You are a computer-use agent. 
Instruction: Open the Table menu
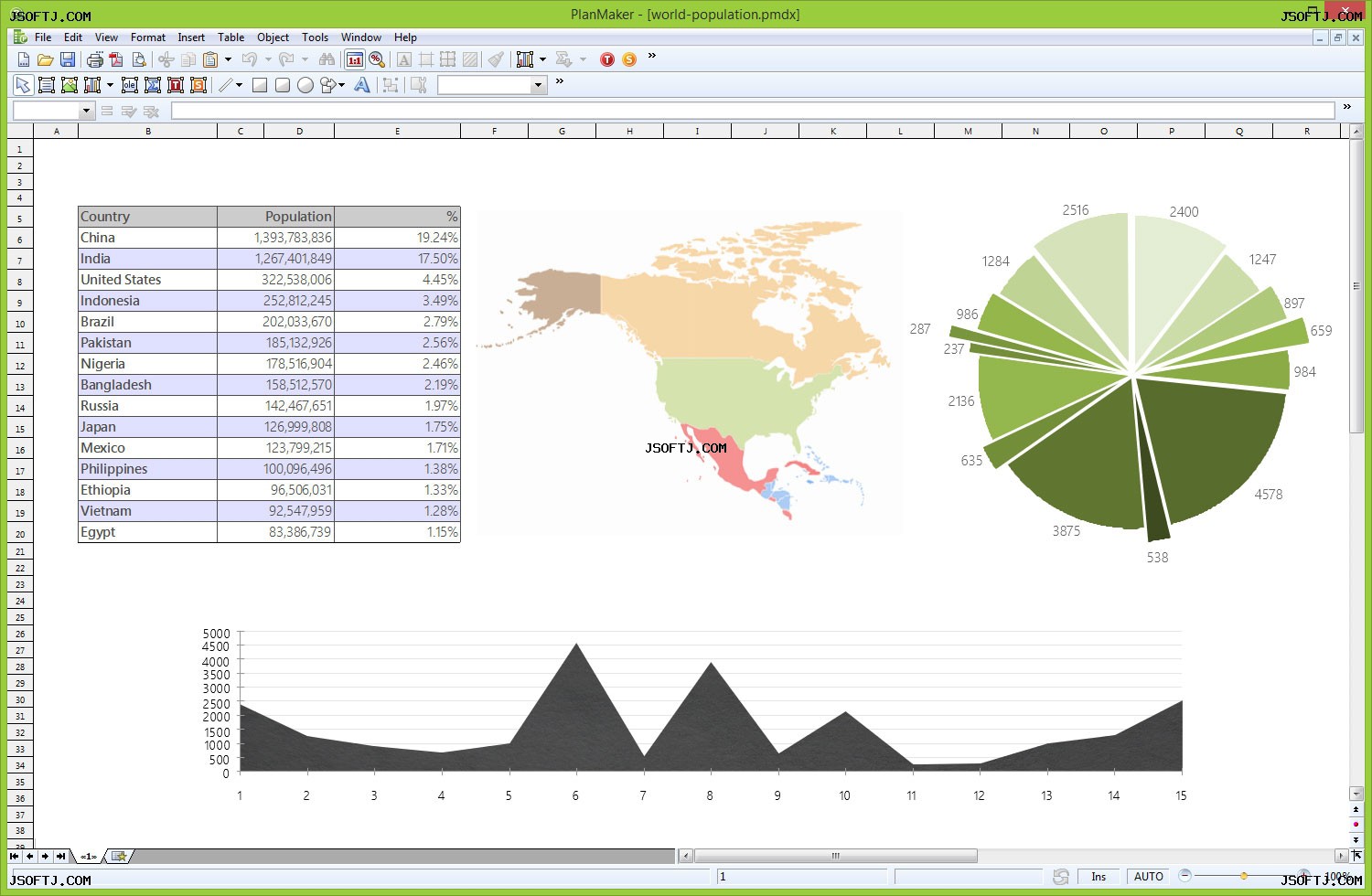[230, 37]
